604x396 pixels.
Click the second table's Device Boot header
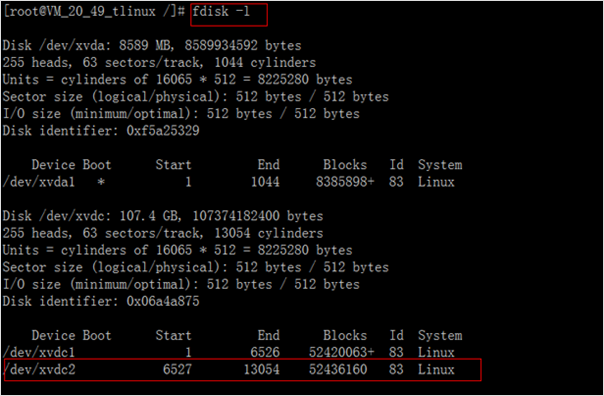71,336
